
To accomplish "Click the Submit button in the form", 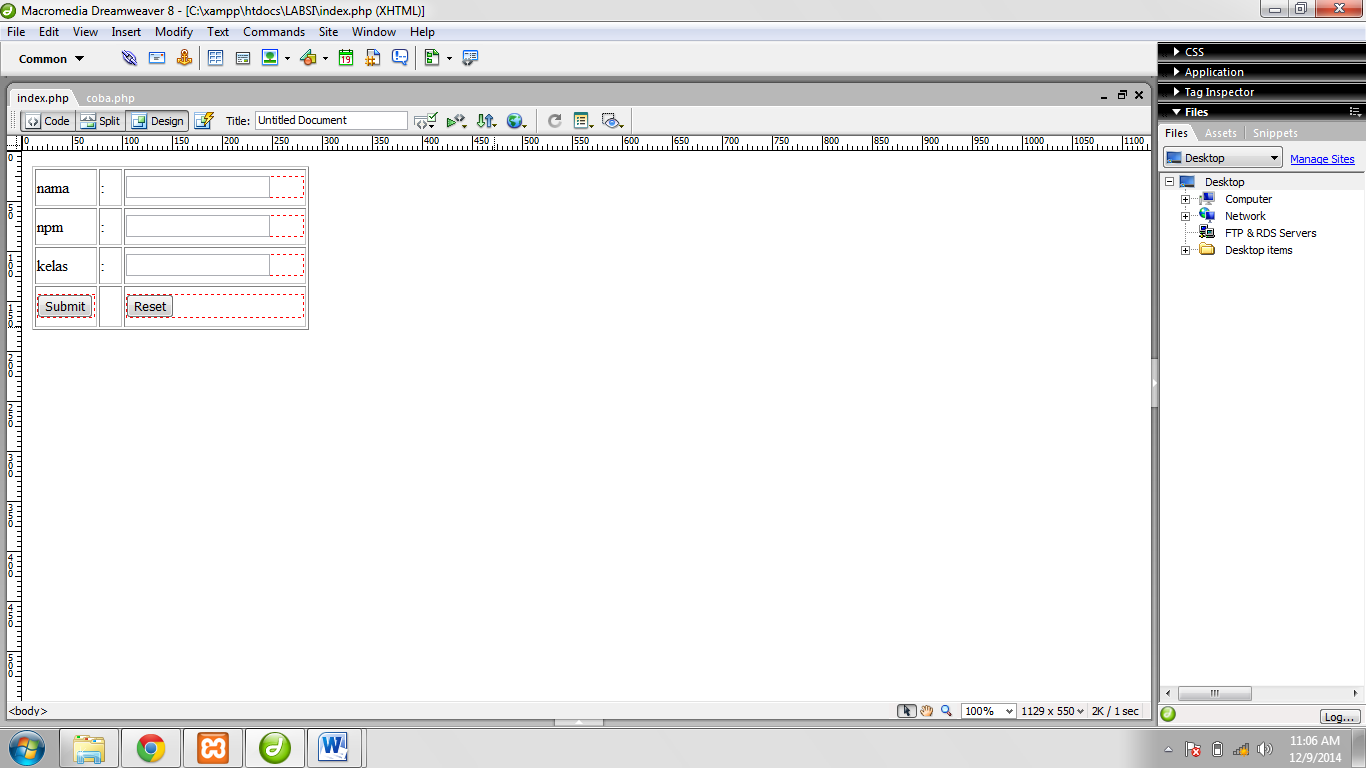I will pyautogui.click(x=65, y=306).
